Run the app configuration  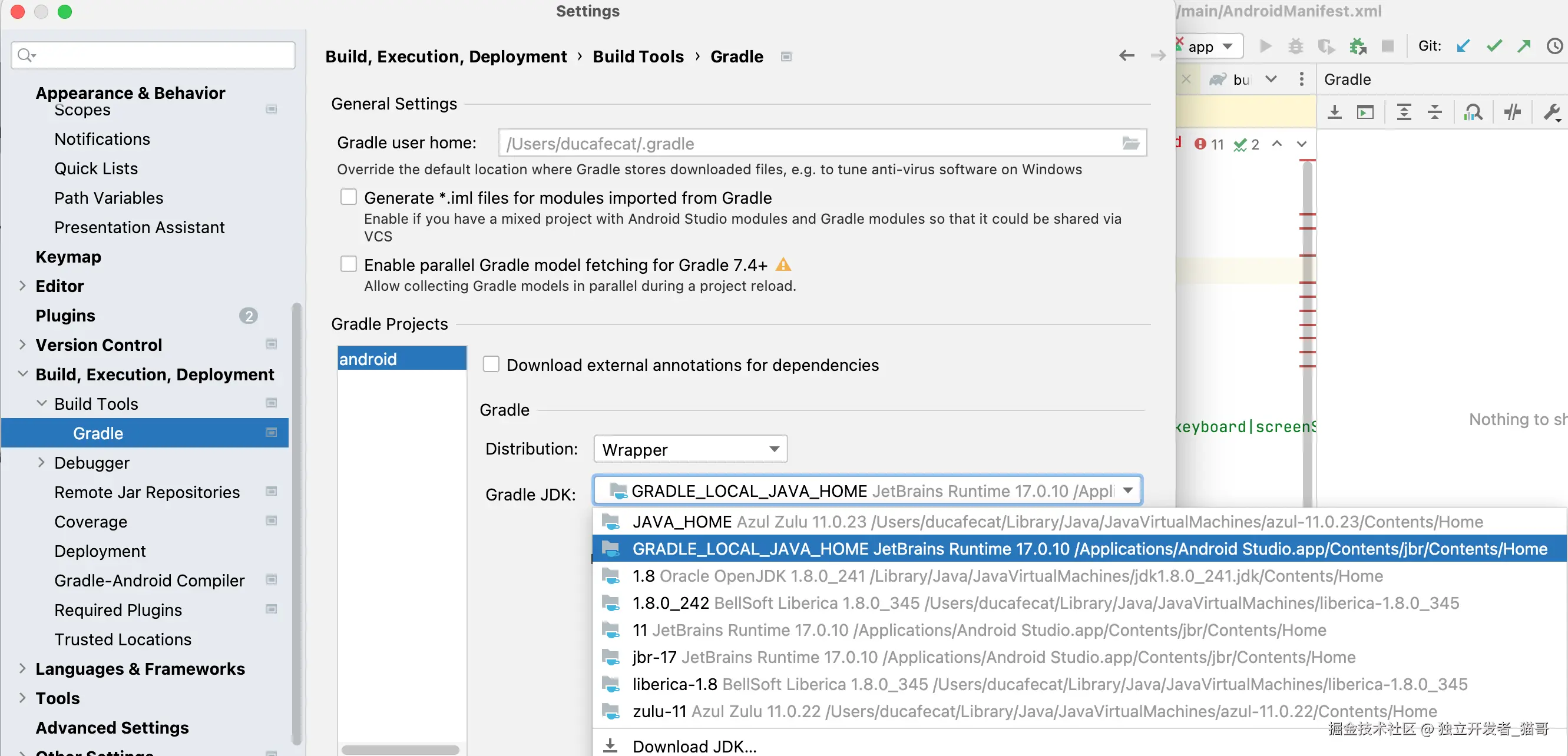point(1266,45)
